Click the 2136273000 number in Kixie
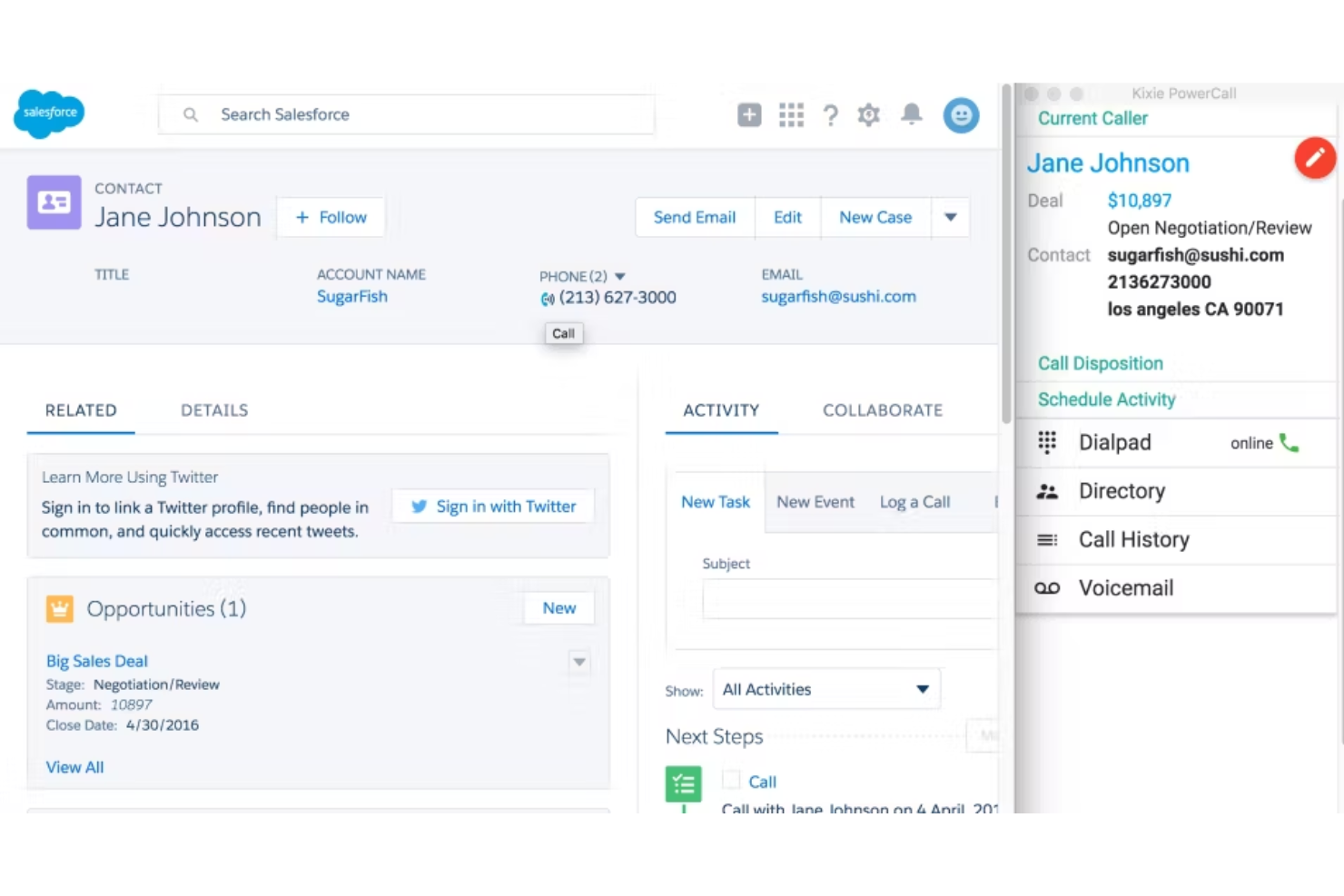1344x896 pixels. (x=1159, y=282)
